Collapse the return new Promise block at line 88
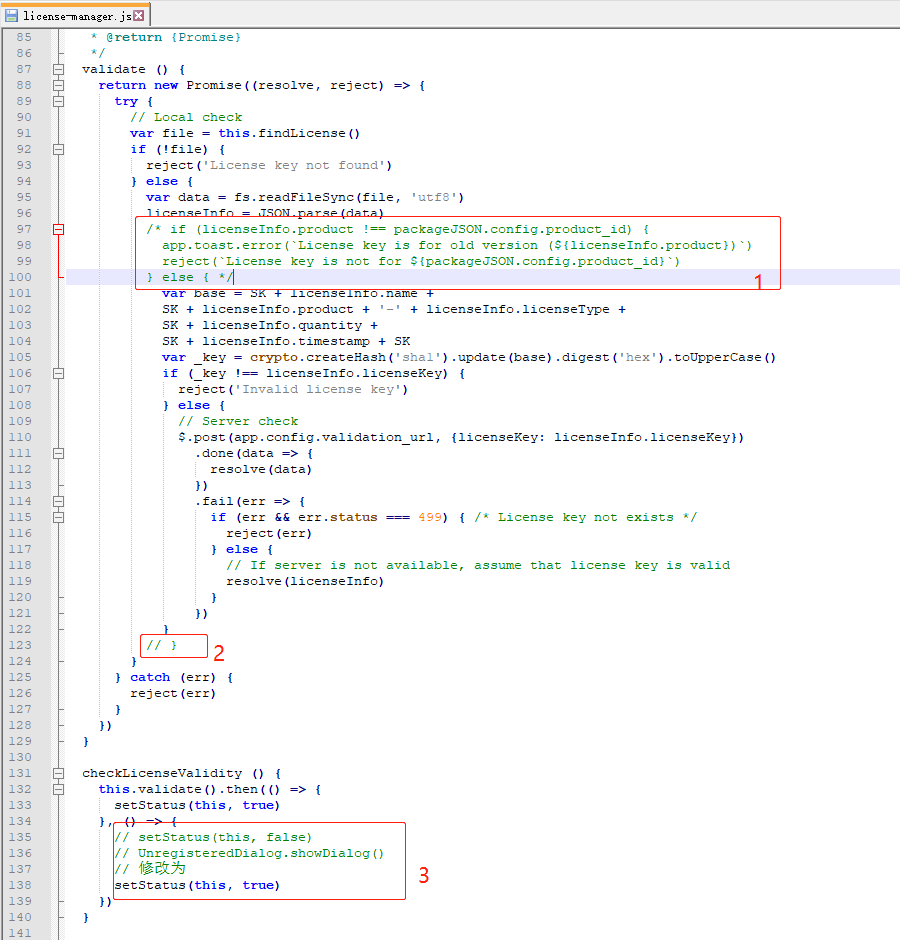Image resolution: width=900 pixels, height=940 pixels. tap(58, 86)
